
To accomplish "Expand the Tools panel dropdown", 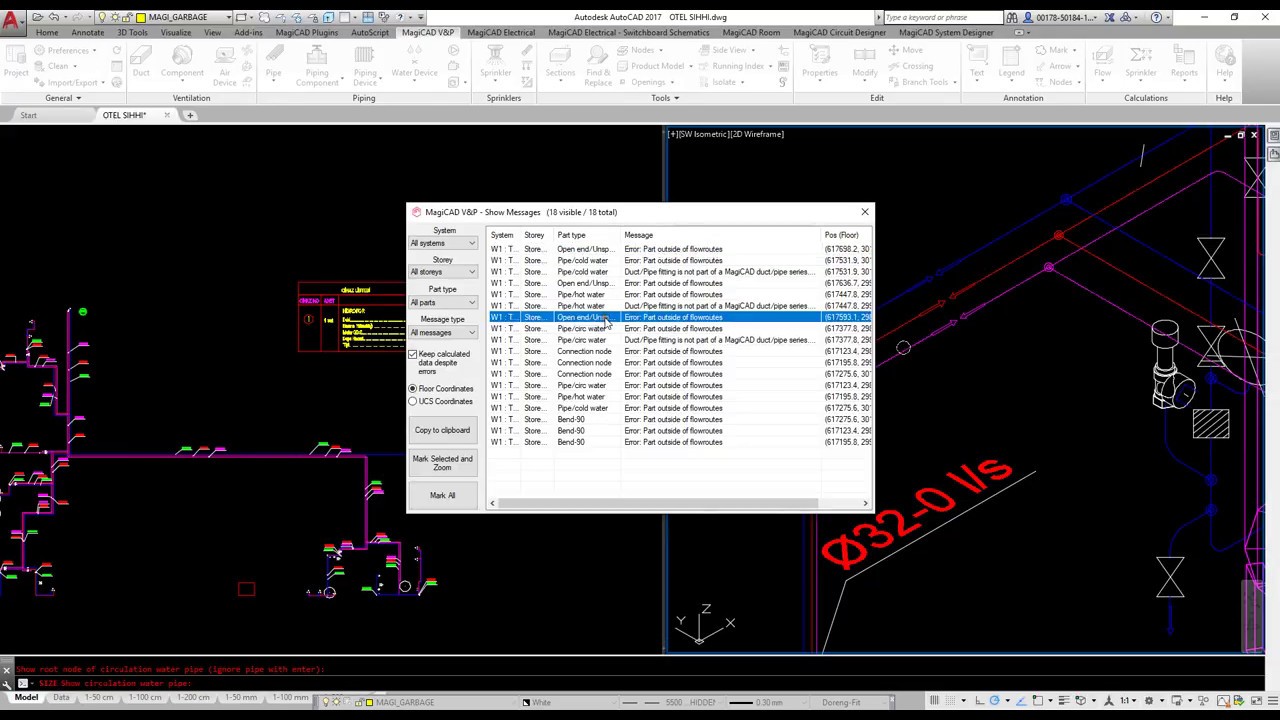I will click(x=665, y=98).
